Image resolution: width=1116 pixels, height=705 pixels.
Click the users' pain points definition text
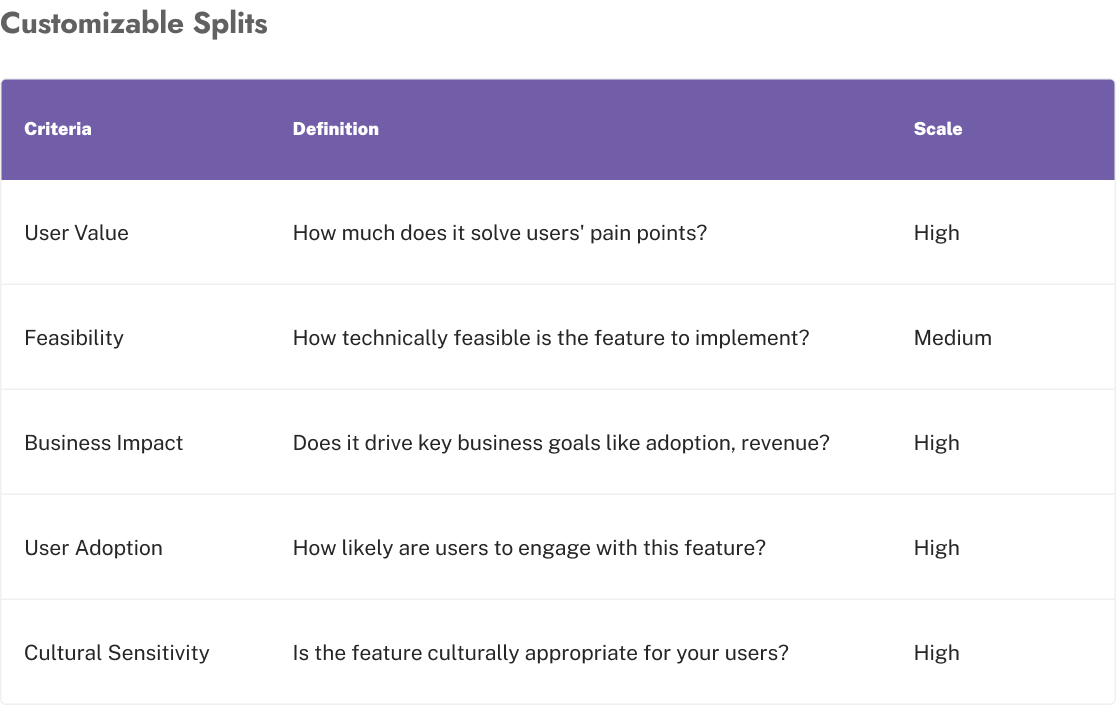point(500,233)
